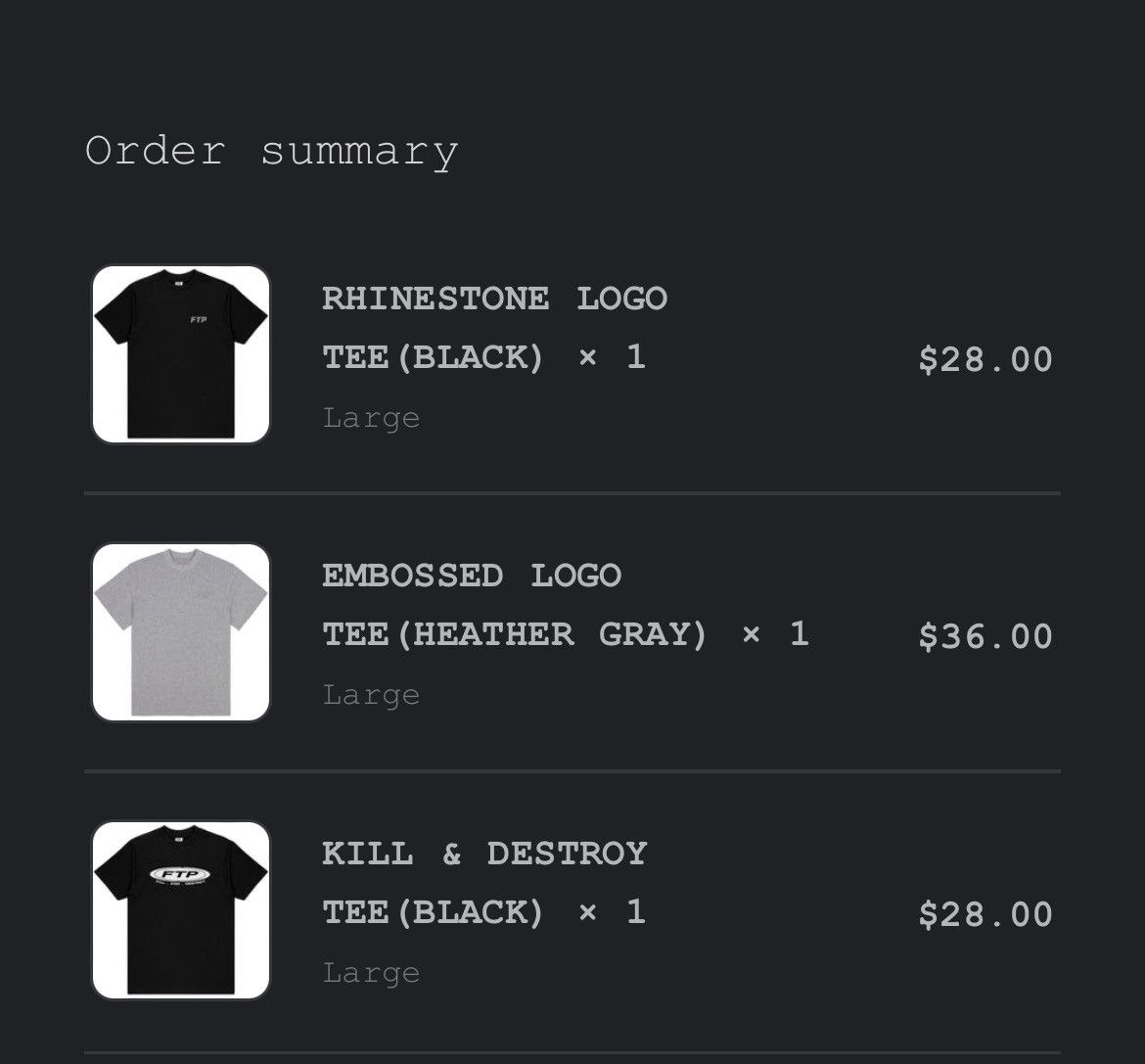The height and width of the screenshot is (1064, 1145).
Task: Click the $28.00 price of Rhinestone Logo Tee
Action: (x=985, y=359)
